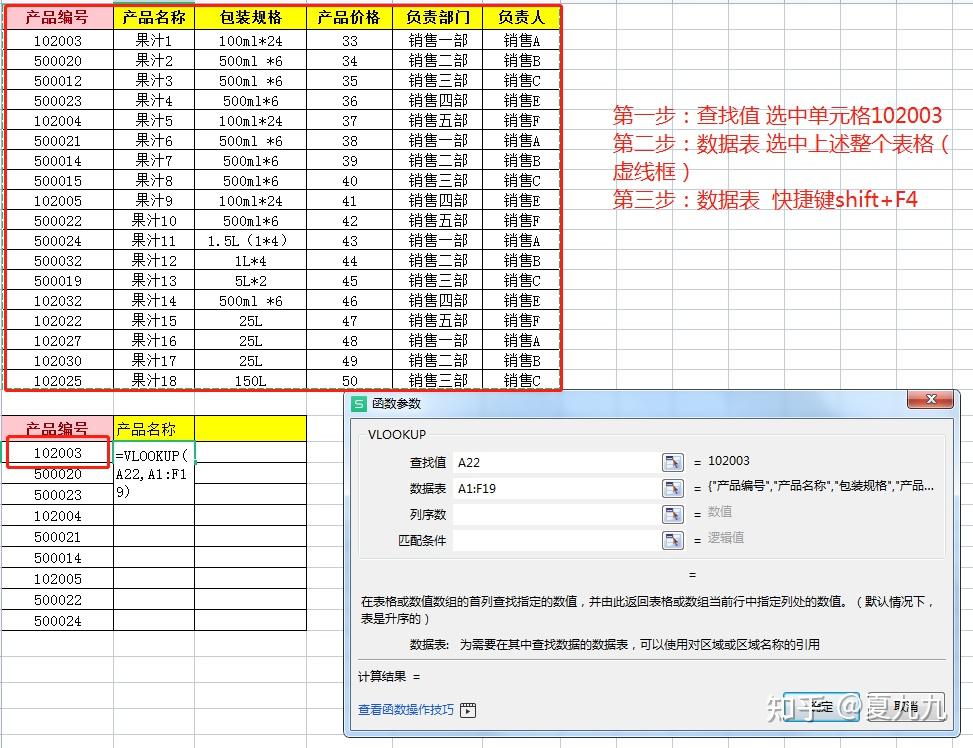
Task: Select cell 500023 in the lower table
Action: 58,495
